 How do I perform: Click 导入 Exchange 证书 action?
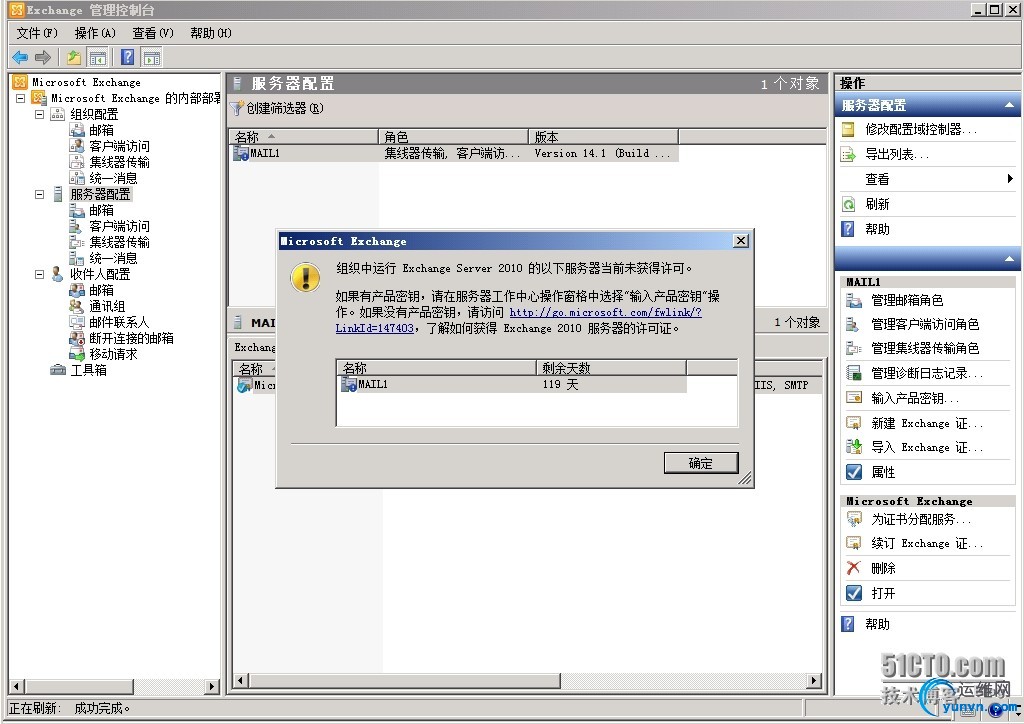pyautogui.click(x=927, y=447)
